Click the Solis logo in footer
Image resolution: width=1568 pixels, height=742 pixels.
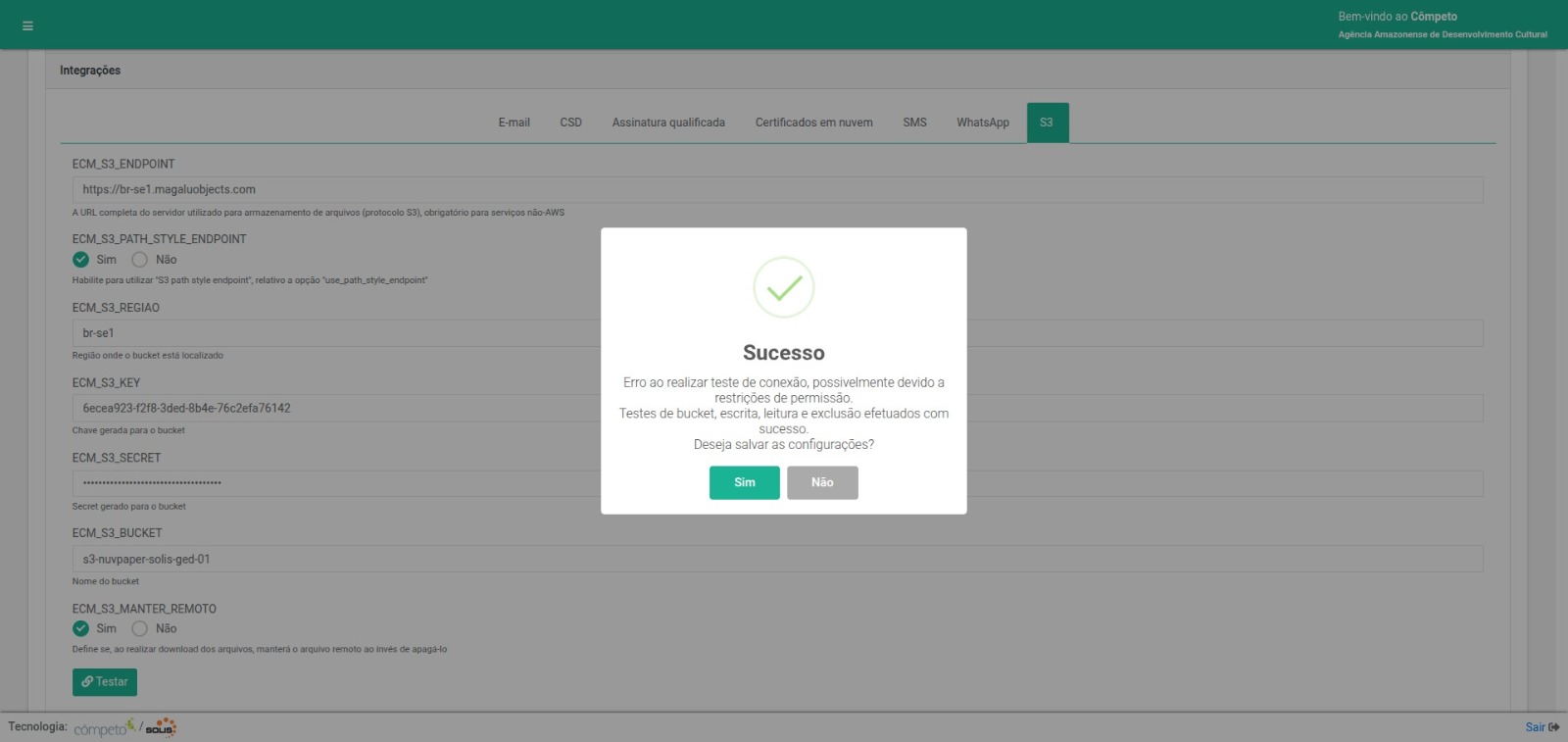coord(161,727)
